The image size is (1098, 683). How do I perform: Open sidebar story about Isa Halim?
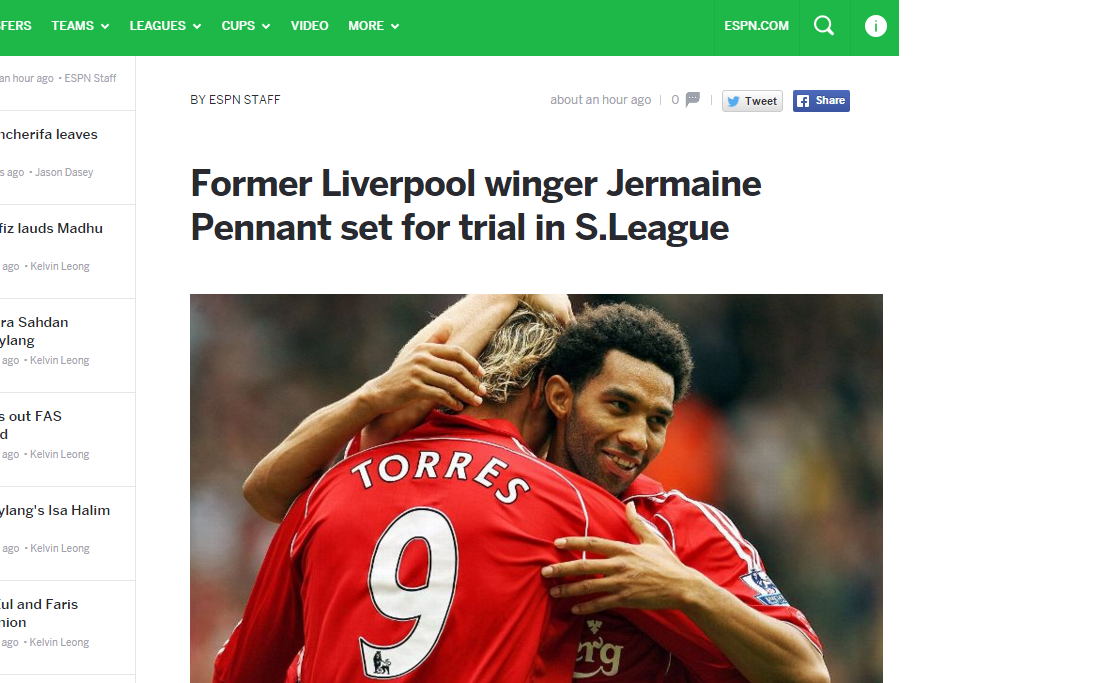click(x=55, y=510)
